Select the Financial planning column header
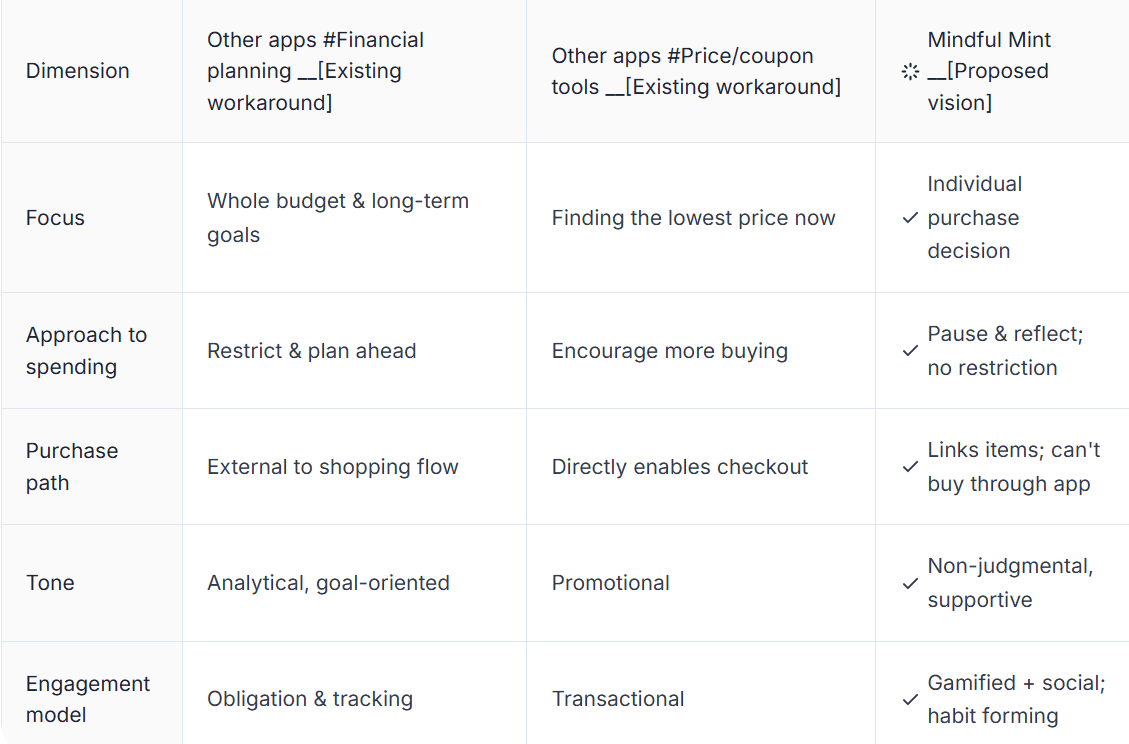This screenshot has width=1129, height=744. click(354, 71)
